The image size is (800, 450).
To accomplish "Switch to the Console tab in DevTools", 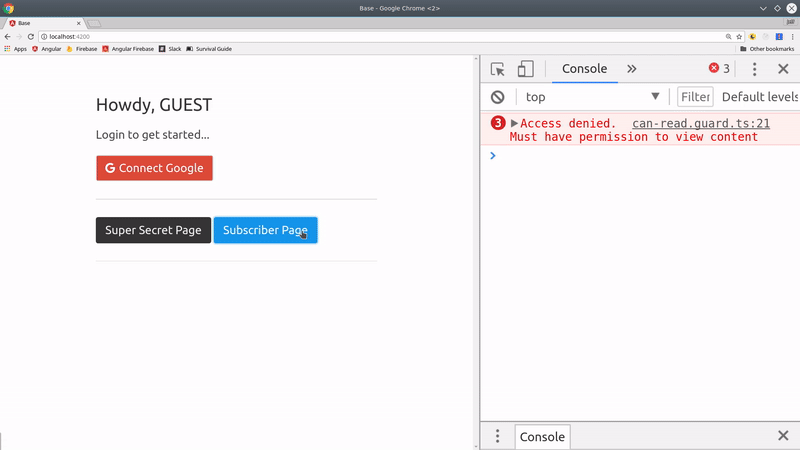I will [584, 69].
